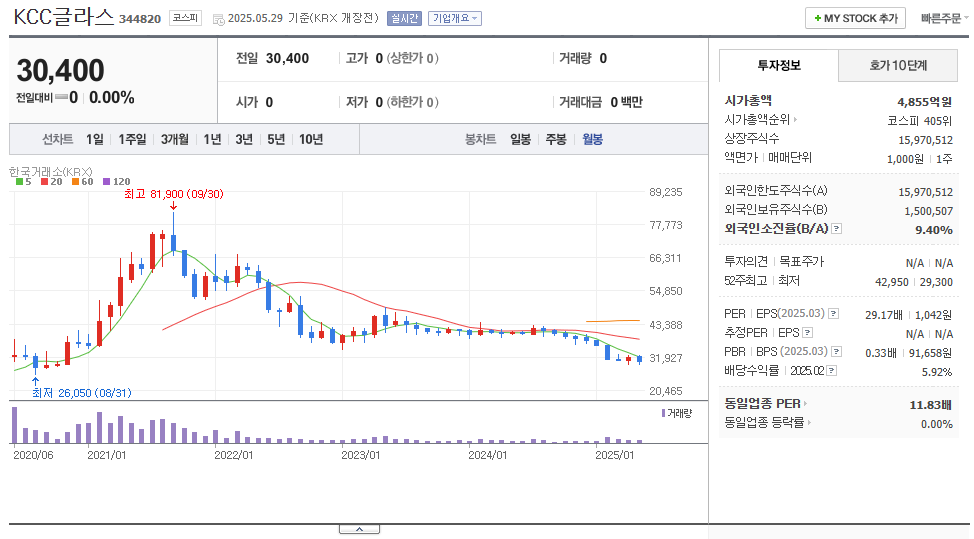Viewport: 974px width, 539px height.
Task: Click the 최저 26,050 (08/31) chart label
Action: pos(81,393)
